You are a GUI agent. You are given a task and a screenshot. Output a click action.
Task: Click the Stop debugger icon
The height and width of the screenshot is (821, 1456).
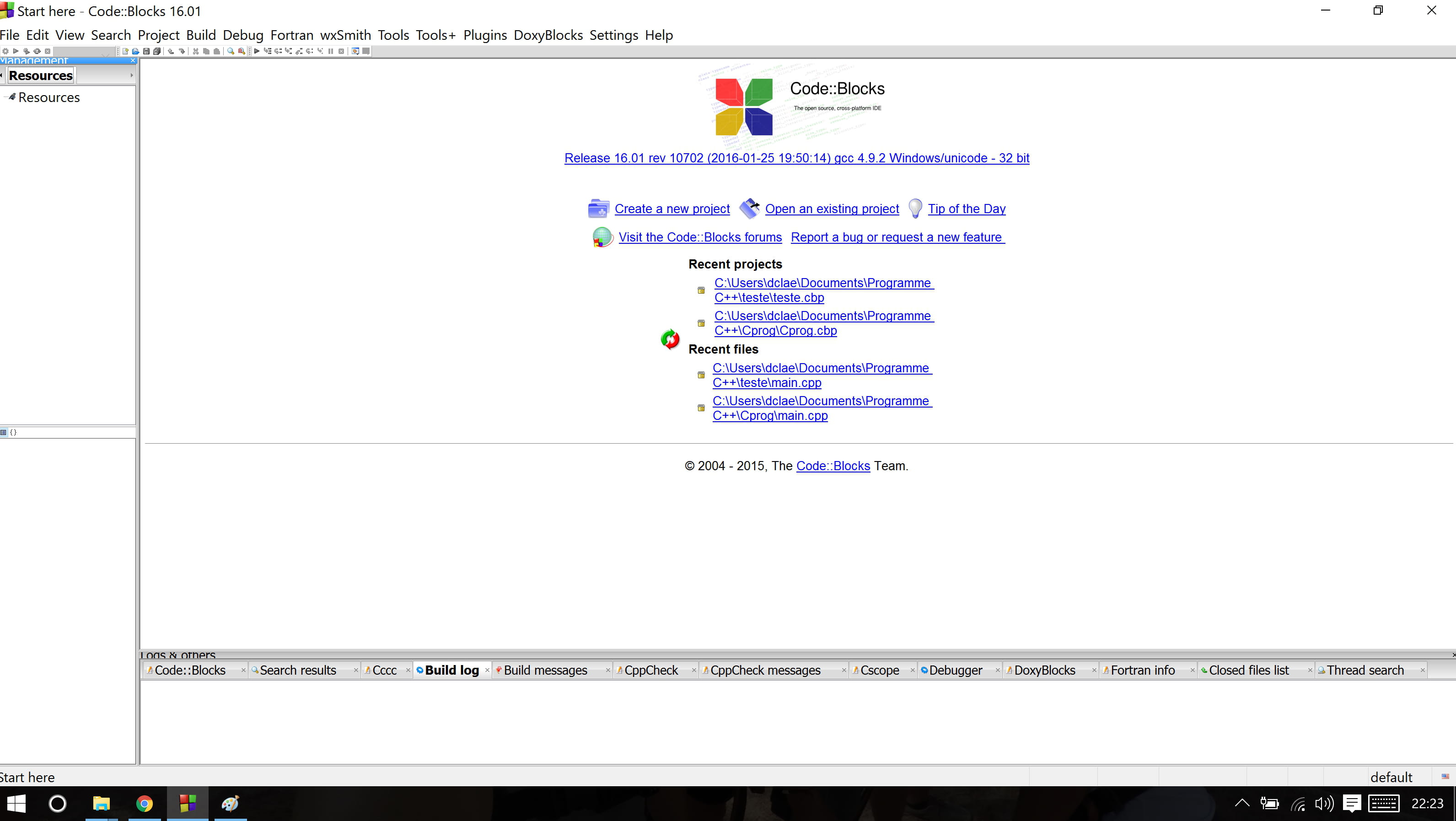(x=341, y=51)
